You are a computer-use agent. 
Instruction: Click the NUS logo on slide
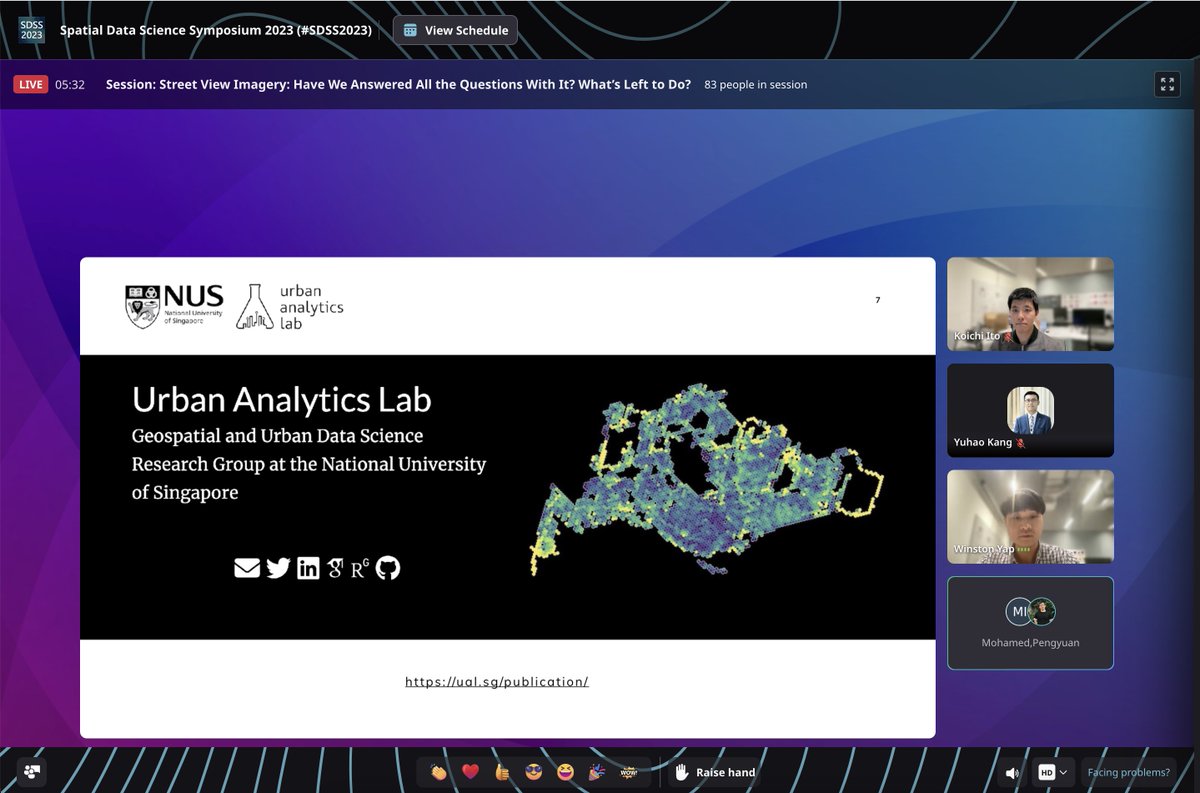tap(174, 306)
